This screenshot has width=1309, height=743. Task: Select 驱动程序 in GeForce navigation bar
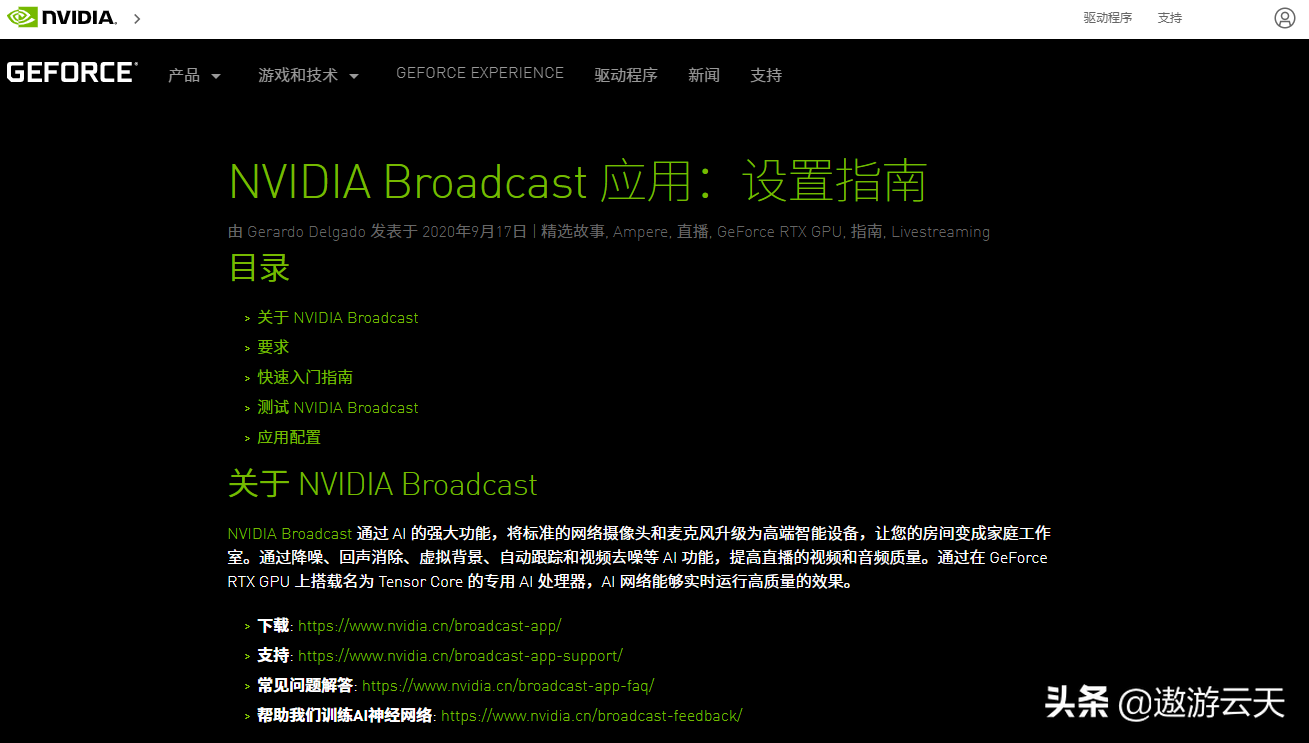pos(626,75)
